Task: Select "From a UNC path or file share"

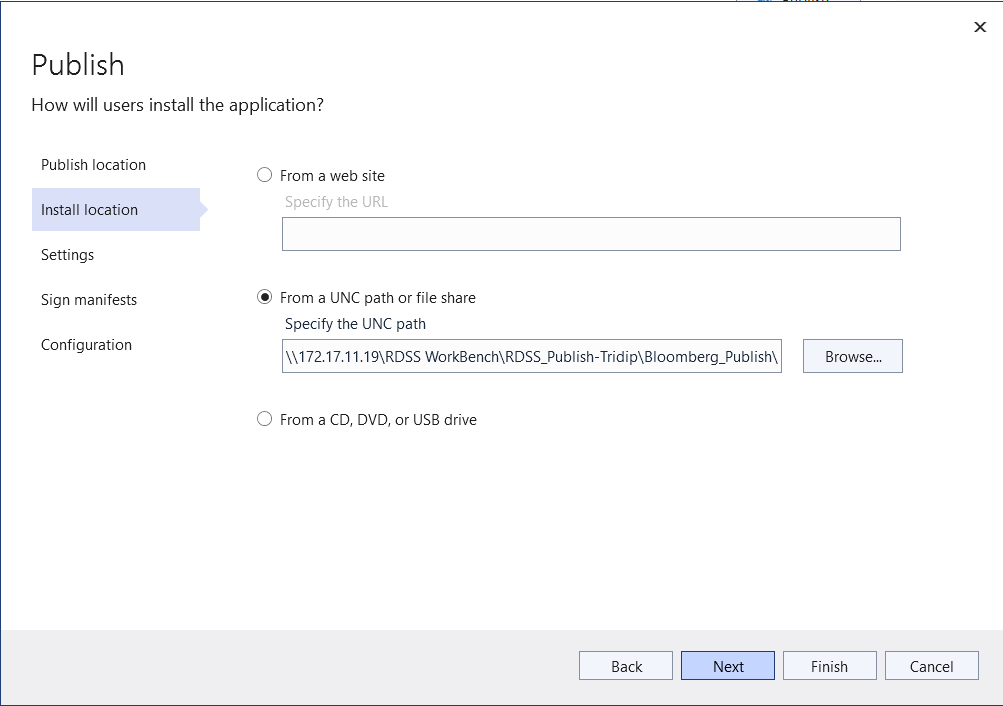Action: (x=264, y=297)
